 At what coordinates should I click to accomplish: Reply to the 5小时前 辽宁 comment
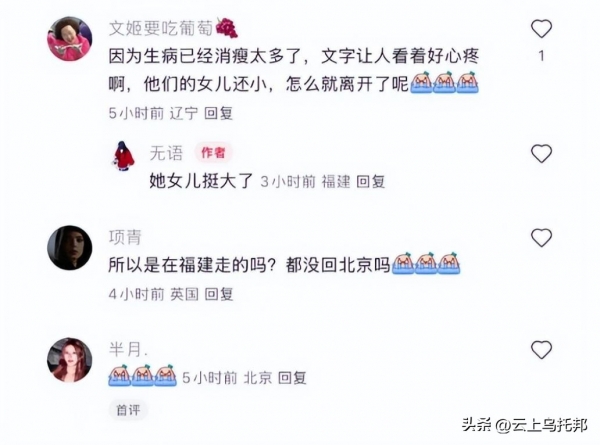(218, 113)
